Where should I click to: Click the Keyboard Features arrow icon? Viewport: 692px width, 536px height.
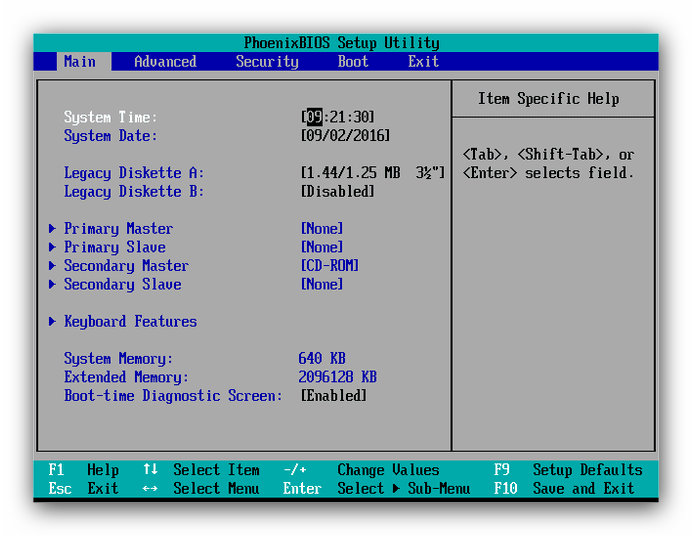tap(52, 322)
